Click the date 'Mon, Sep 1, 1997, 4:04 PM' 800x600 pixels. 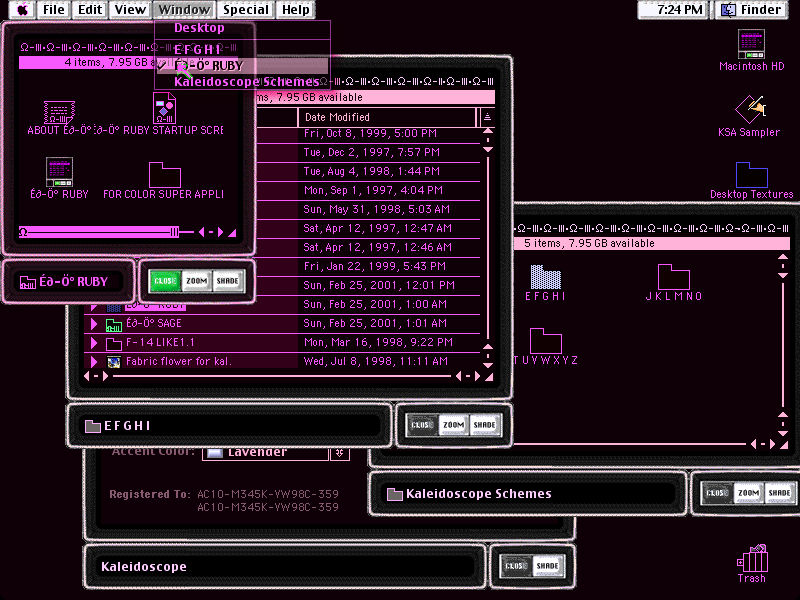click(x=373, y=191)
